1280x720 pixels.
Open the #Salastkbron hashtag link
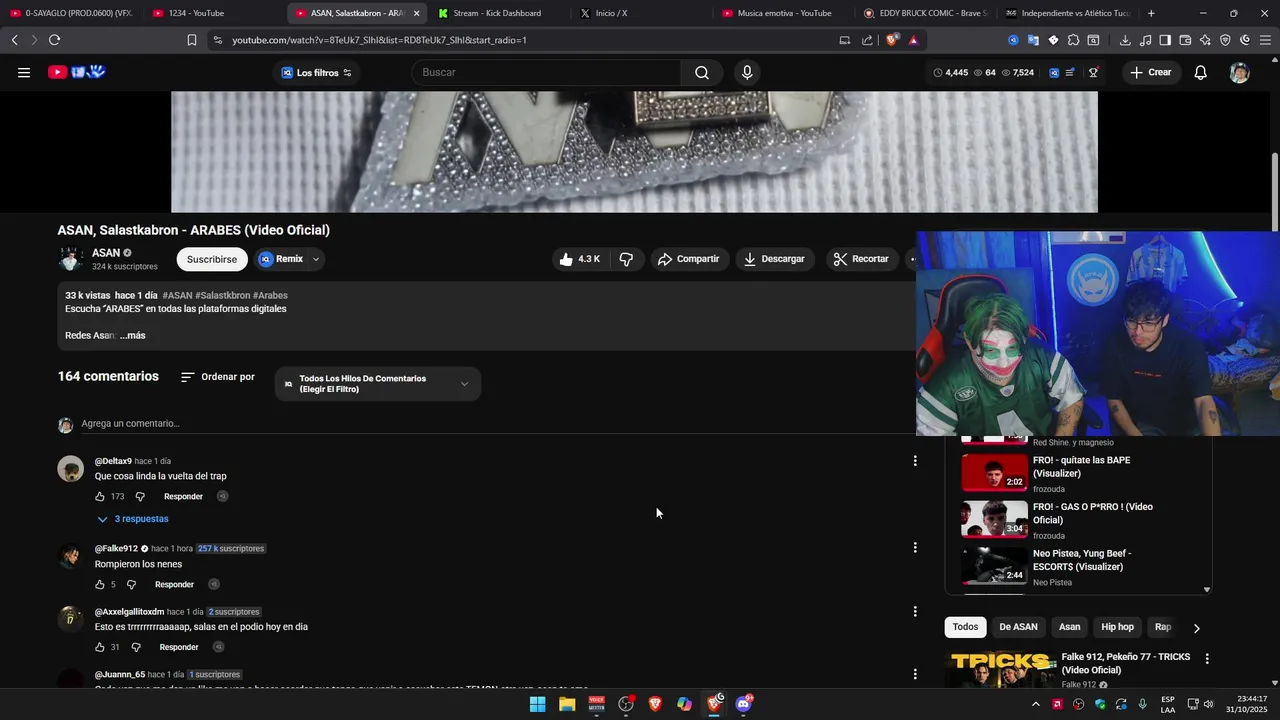click(x=222, y=295)
